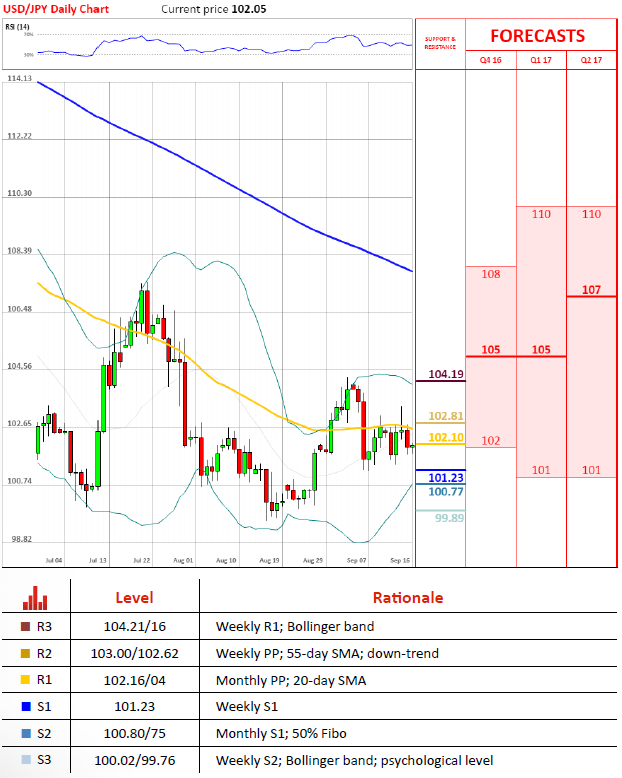This screenshot has width=622, height=778.
Task: Click the 99.89 support level label
Action: point(449,518)
